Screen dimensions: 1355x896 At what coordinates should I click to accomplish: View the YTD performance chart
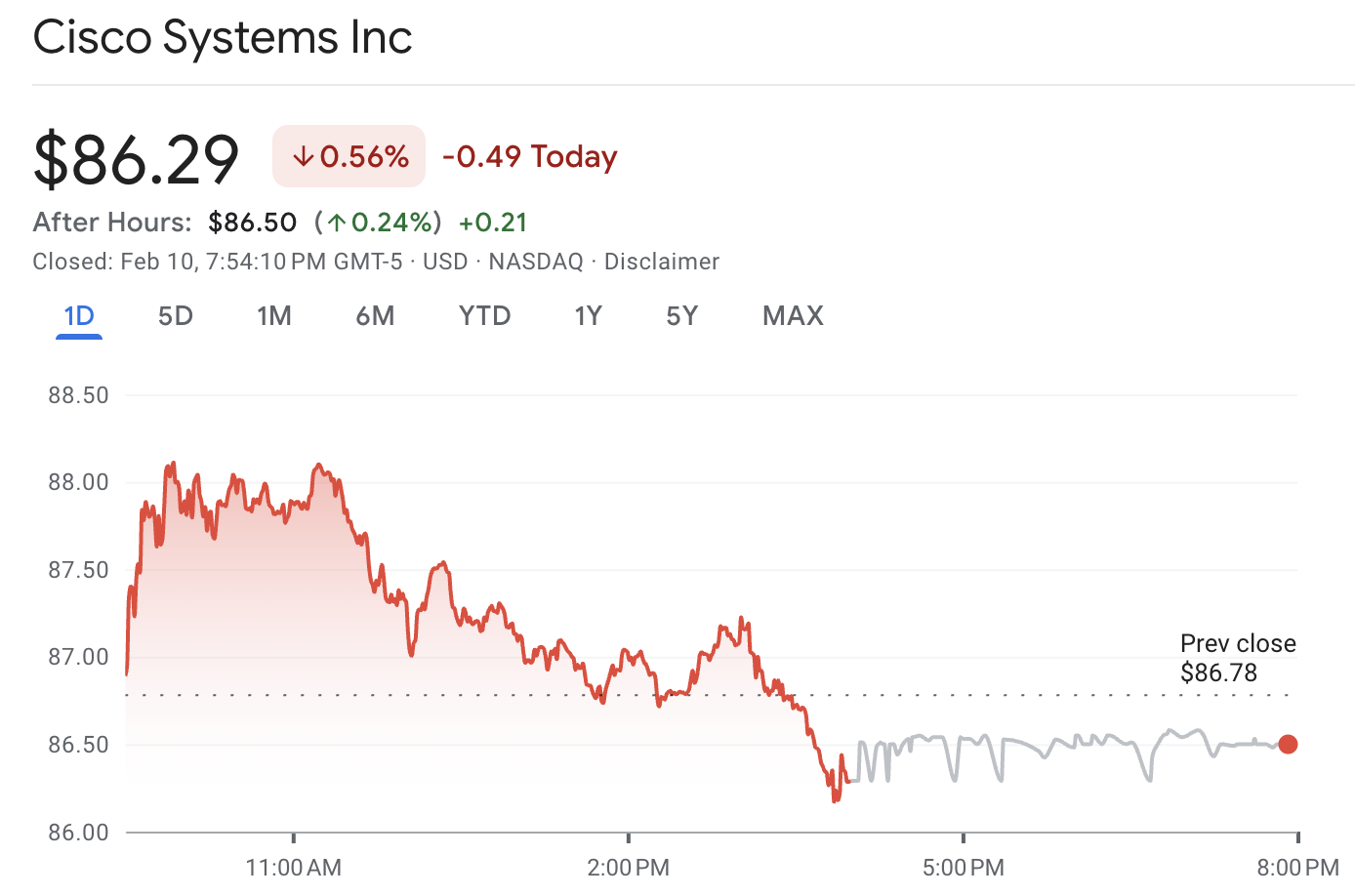(x=484, y=315)
